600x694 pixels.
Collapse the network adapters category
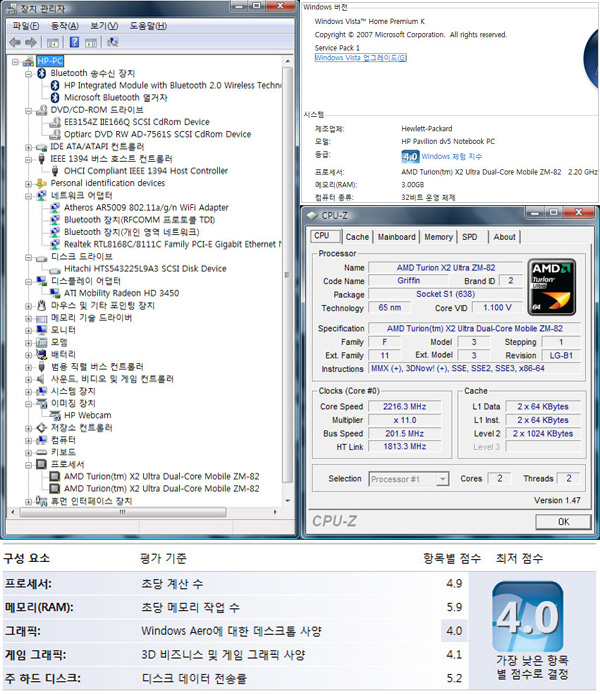29,196
